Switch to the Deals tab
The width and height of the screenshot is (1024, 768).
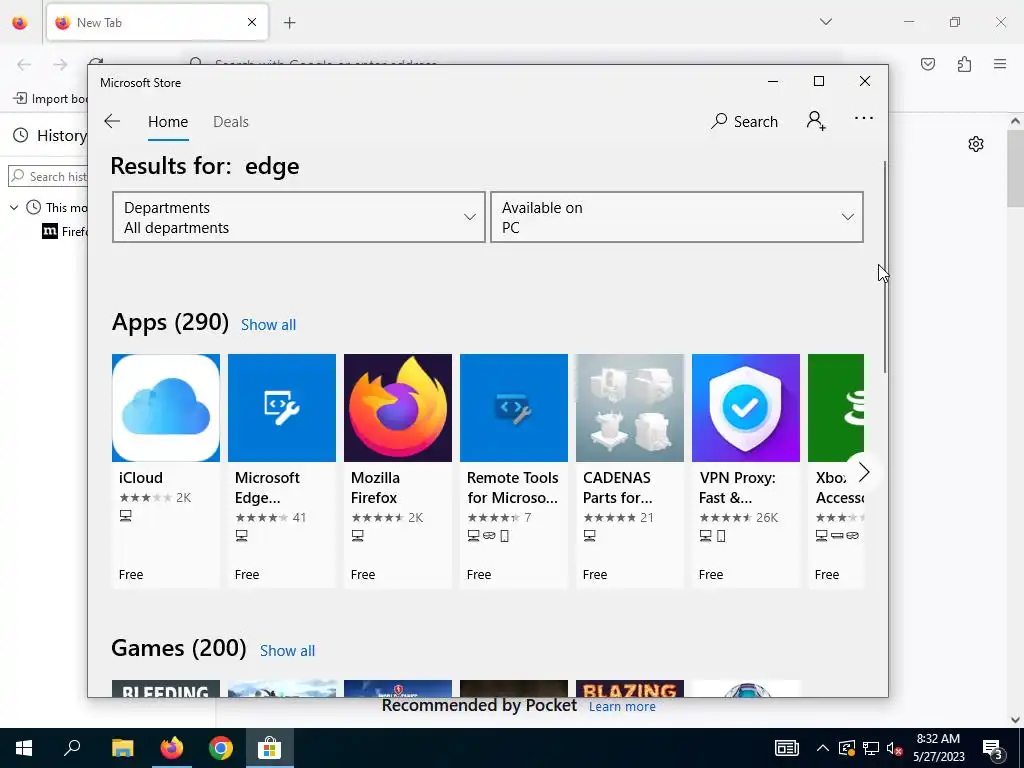tap(231, 122)
